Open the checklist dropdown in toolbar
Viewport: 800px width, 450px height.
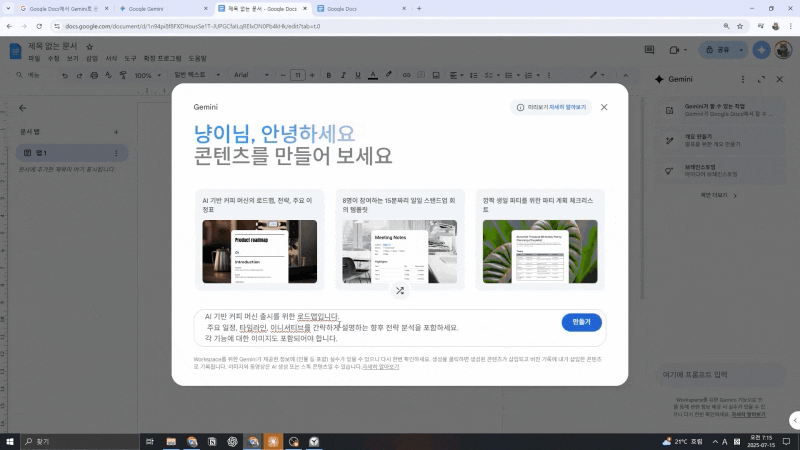pyautogui.click(x=492, y=76)
